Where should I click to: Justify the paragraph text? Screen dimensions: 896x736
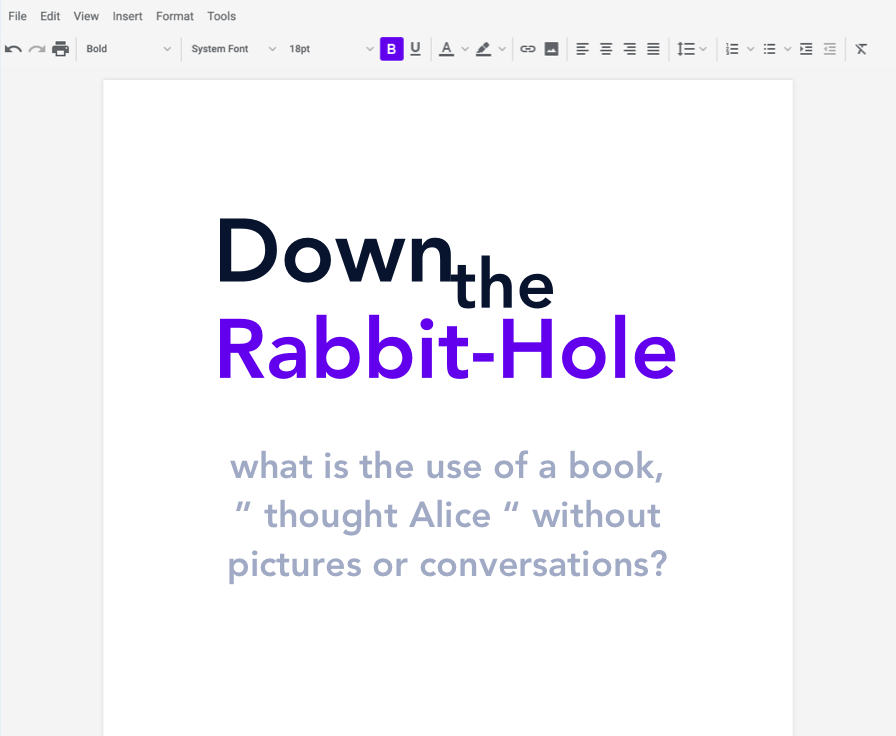[x=653, y=48]
